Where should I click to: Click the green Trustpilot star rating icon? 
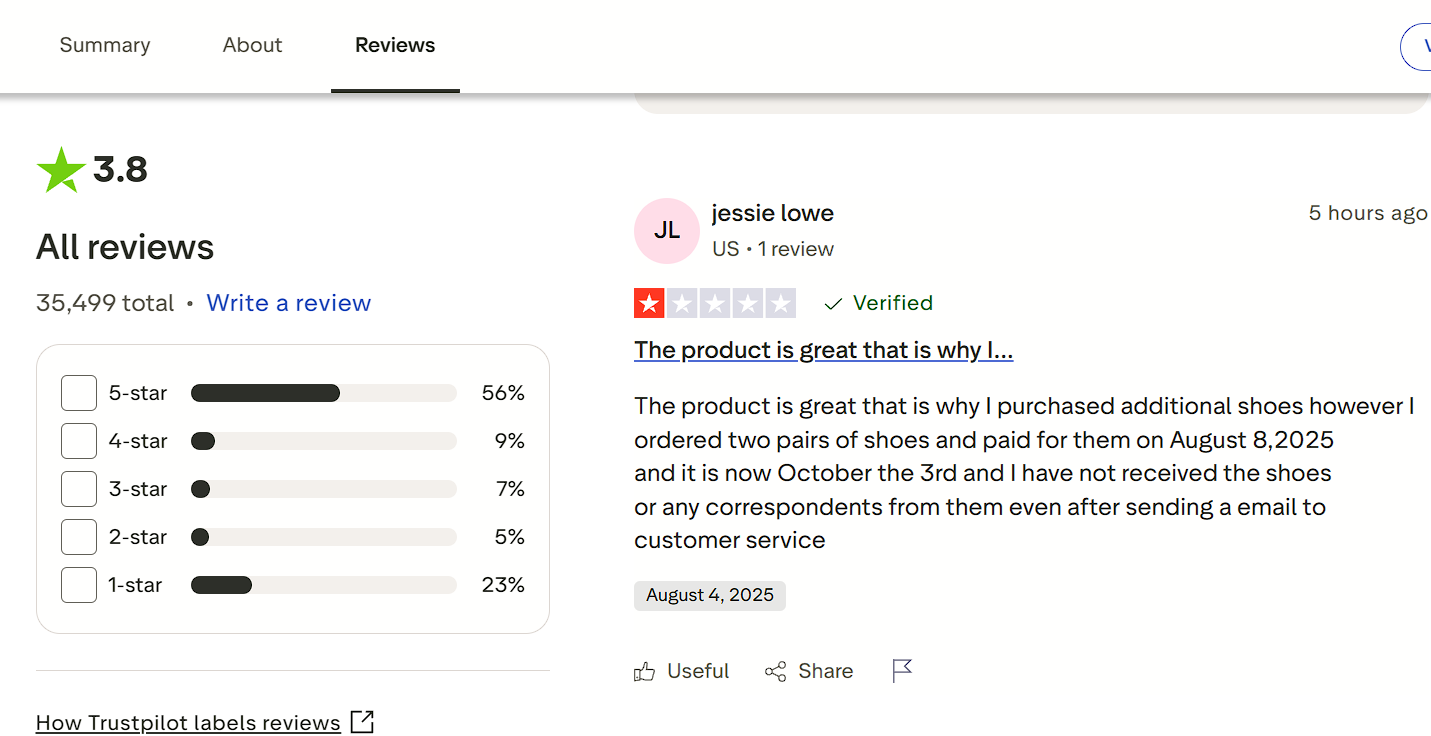[x=61, y=170]
